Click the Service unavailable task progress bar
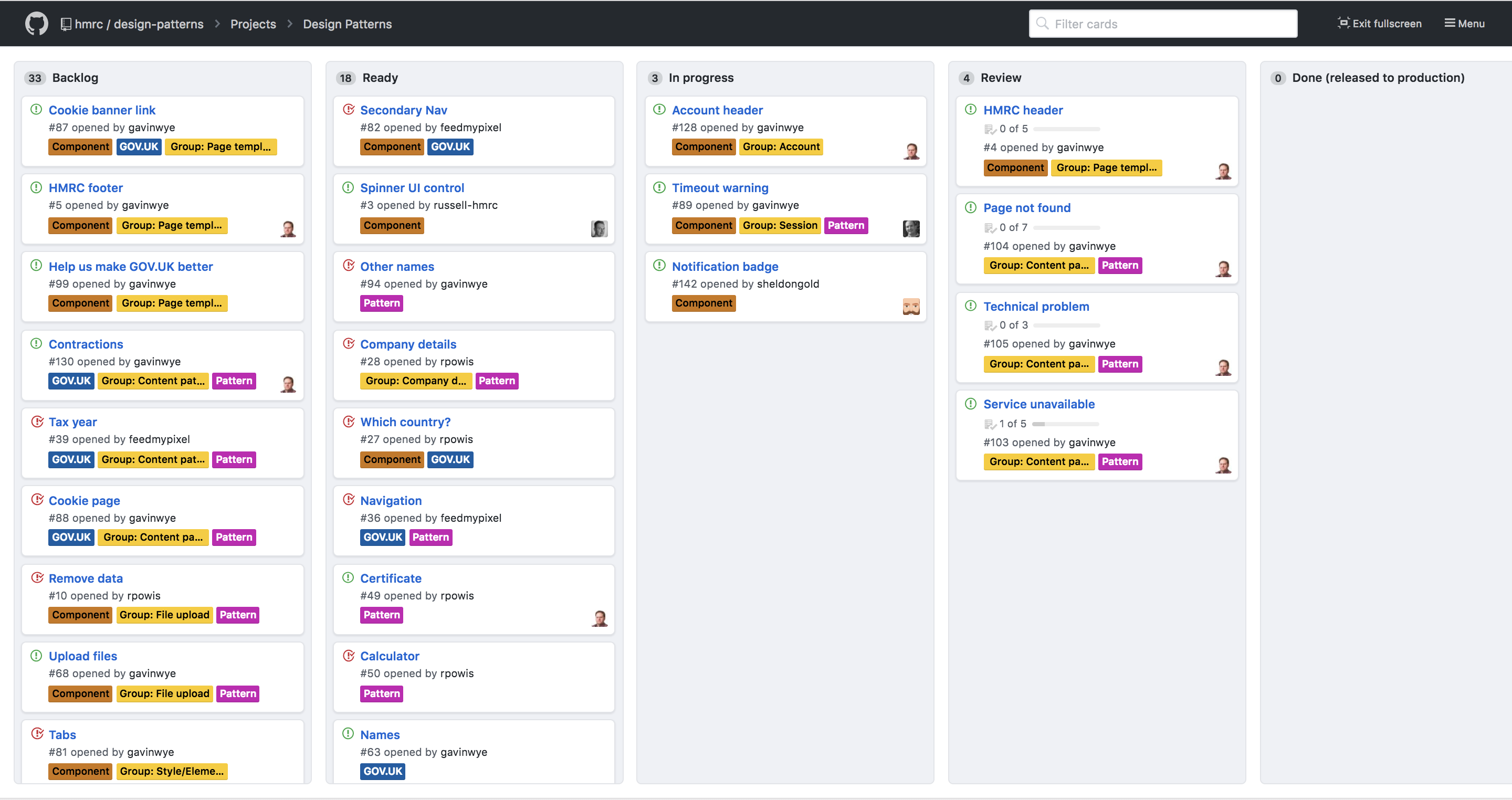The image size is (1512, 800). [x=1065, y=424]
